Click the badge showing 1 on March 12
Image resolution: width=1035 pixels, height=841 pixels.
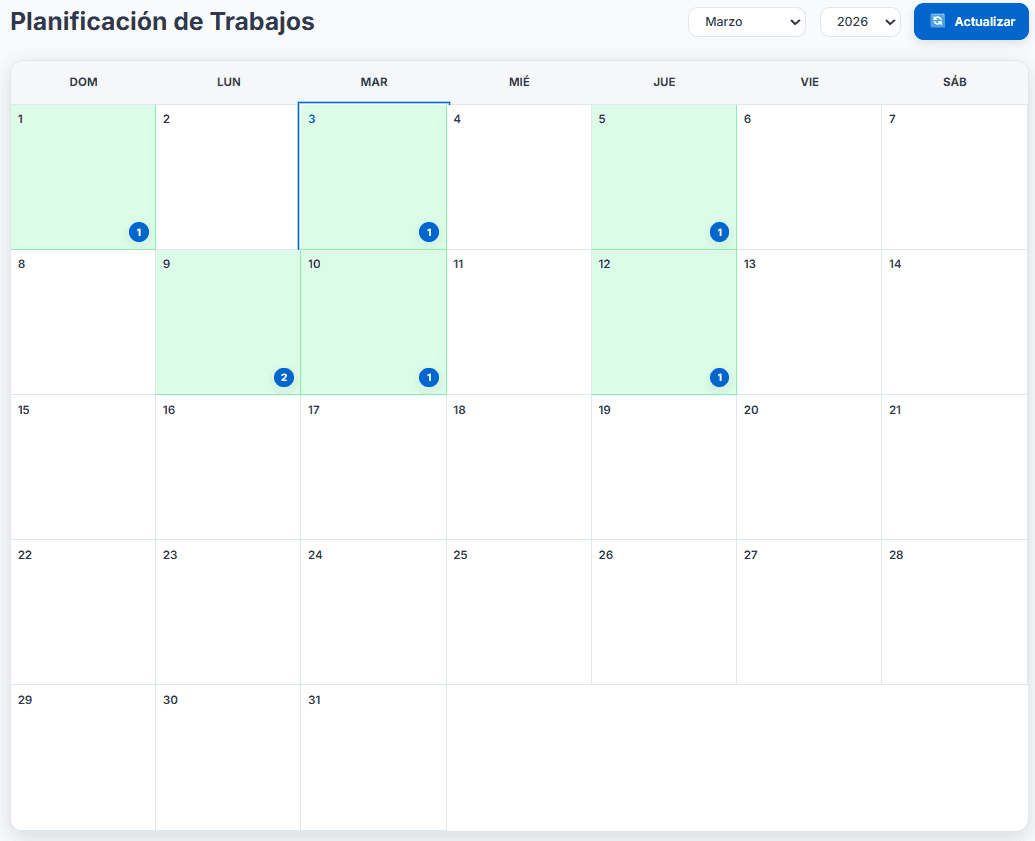coord(719,377)
